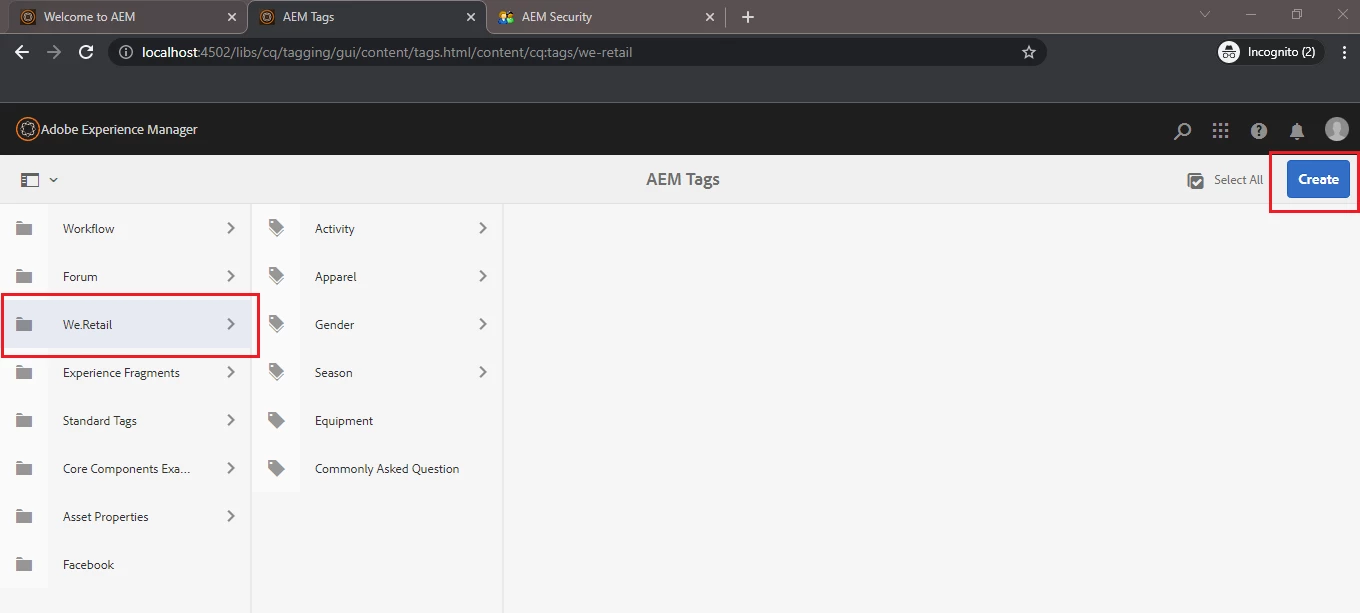The width and height of the screenshot is (1360, 613).
Task: Click the Facebook folder icon
Action: [x=24, y=564]
